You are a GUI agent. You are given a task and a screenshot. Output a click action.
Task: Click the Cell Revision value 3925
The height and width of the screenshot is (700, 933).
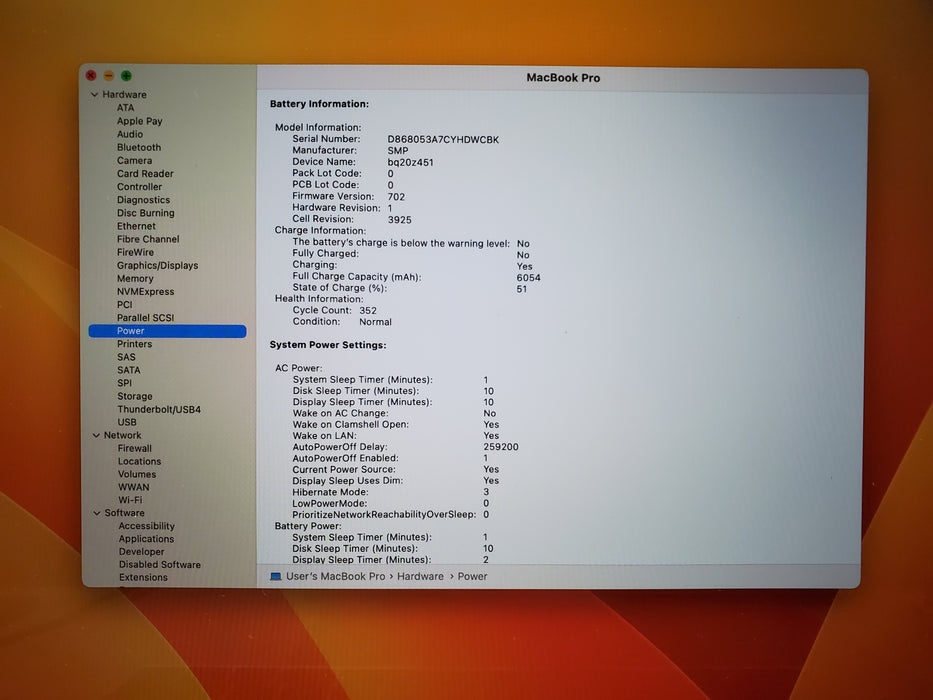[x=399, y=220]
